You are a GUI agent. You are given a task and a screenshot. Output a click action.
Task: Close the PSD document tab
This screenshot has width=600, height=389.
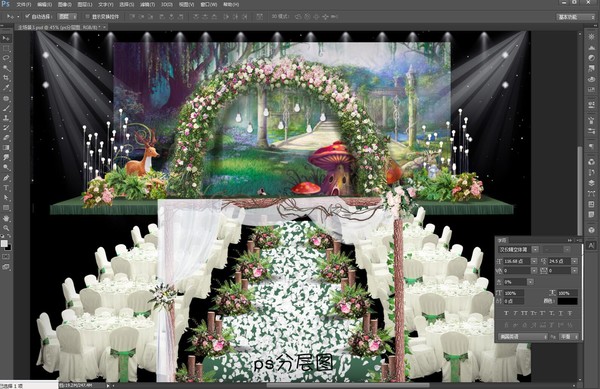click(104, 28)
